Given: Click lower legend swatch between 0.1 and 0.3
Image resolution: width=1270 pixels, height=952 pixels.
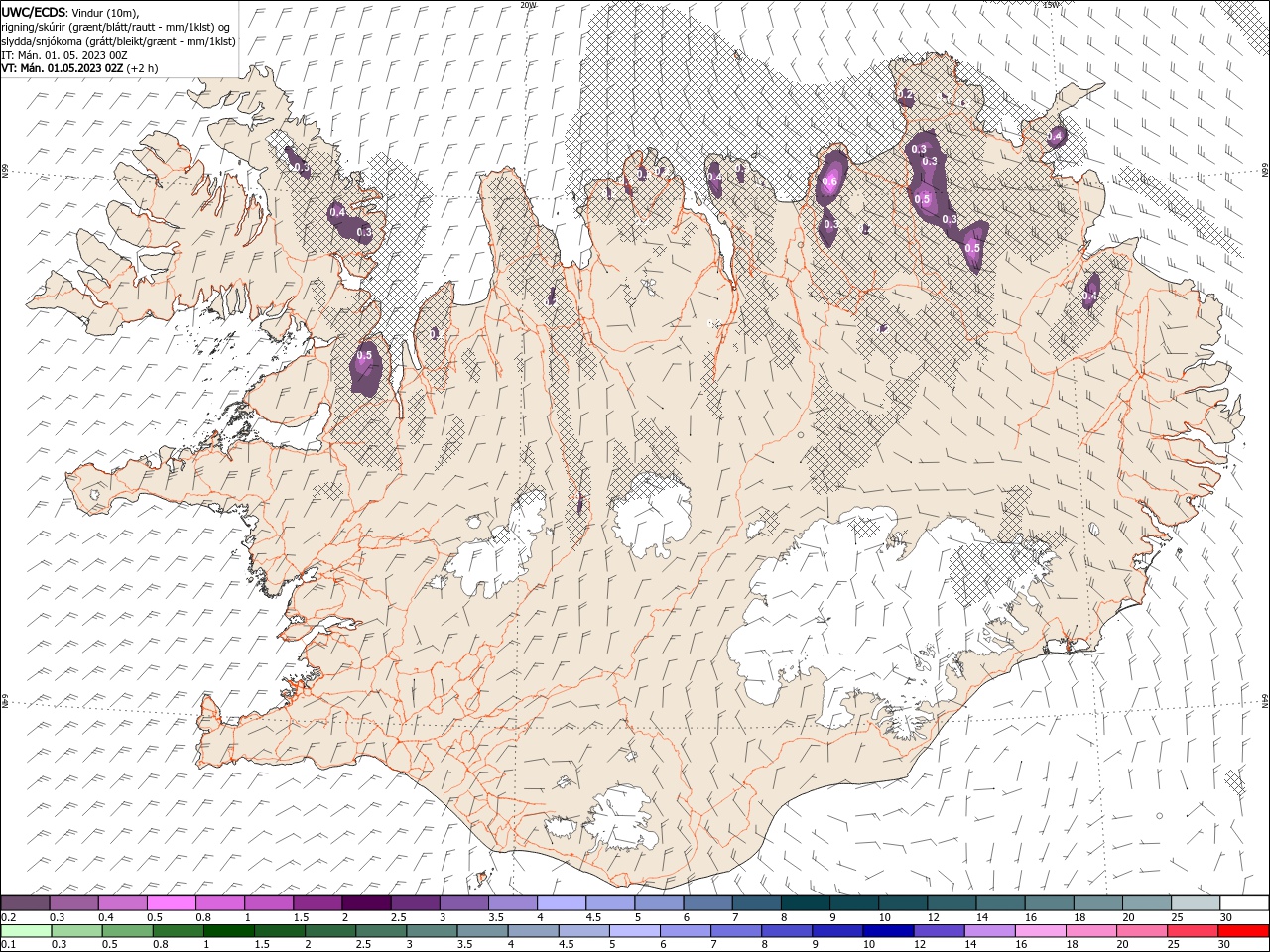Looking at the screenshot, I should point(27,931).
